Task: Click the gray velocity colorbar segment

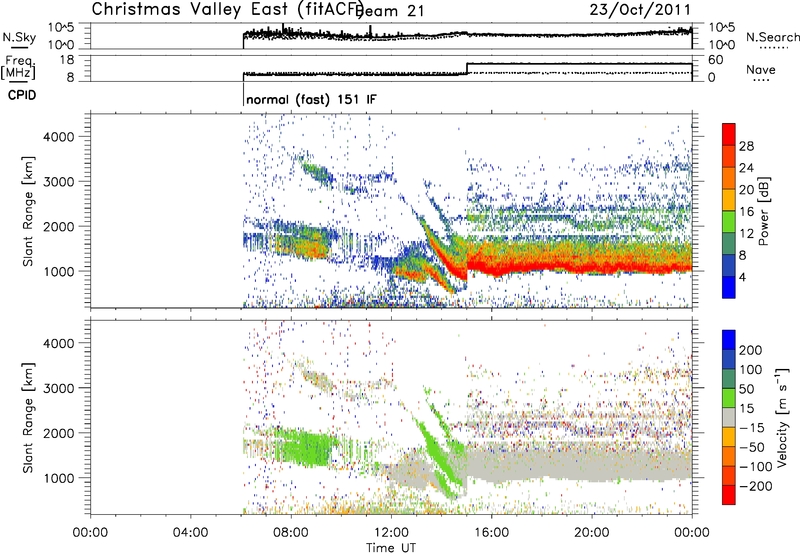Action: pos(729,417)
